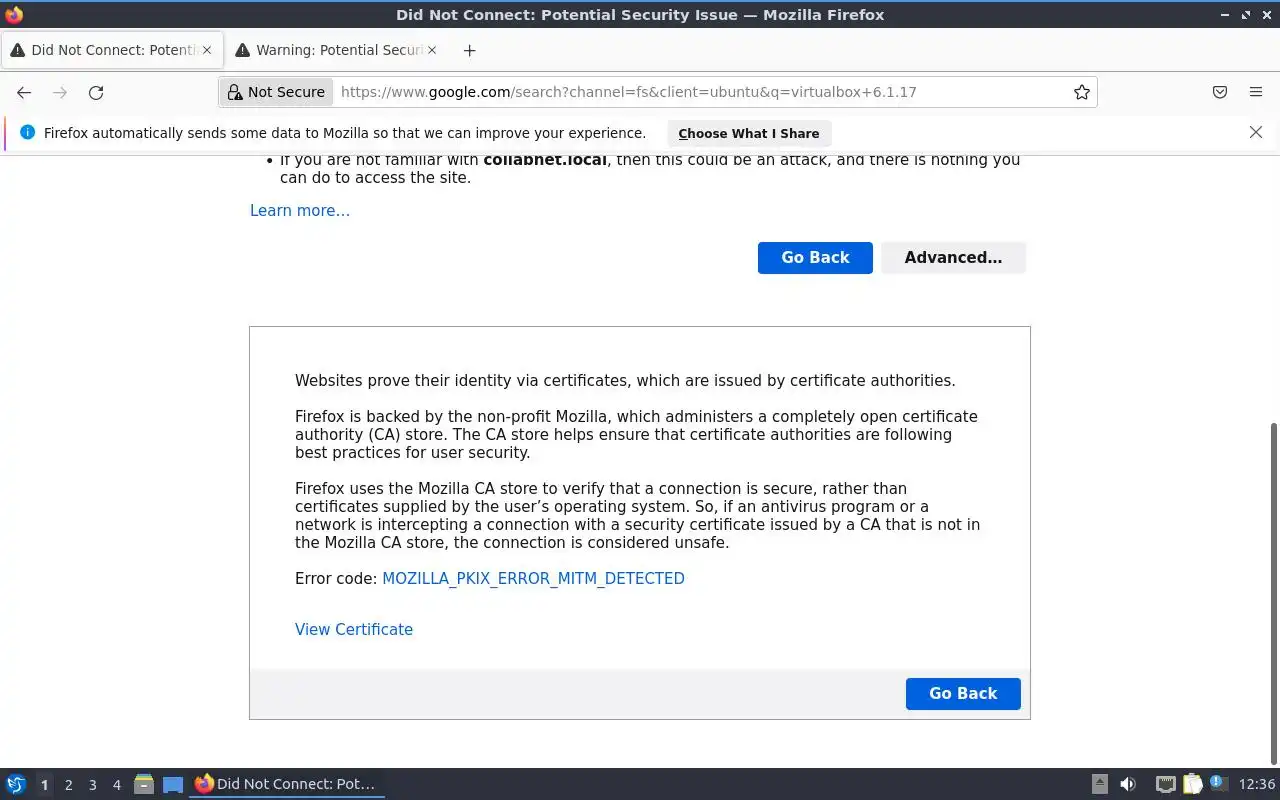The image size is (1280, 800).
Task: Open the file manager from taskbar
Action: coord(143,784)
